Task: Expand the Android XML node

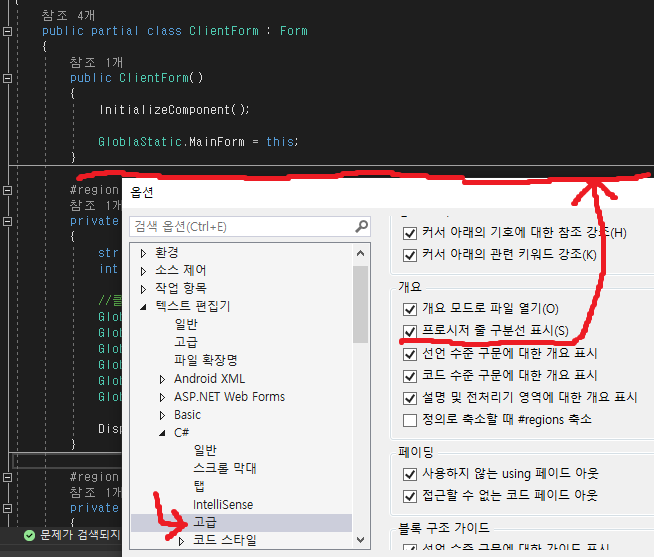Action: tap(162, 379)
